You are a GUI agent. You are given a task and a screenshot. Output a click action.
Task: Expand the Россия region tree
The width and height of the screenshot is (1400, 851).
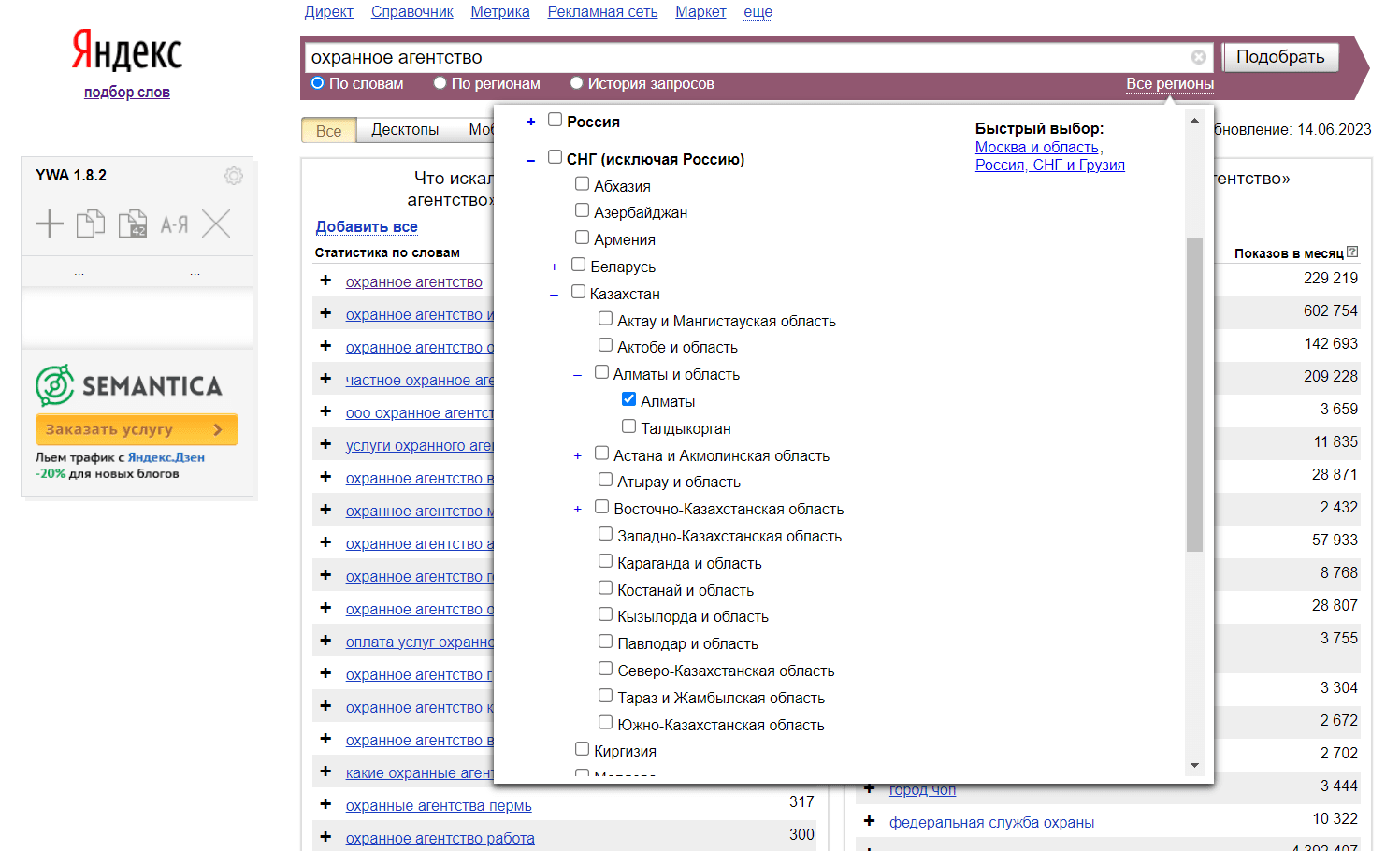pos(530,122)
